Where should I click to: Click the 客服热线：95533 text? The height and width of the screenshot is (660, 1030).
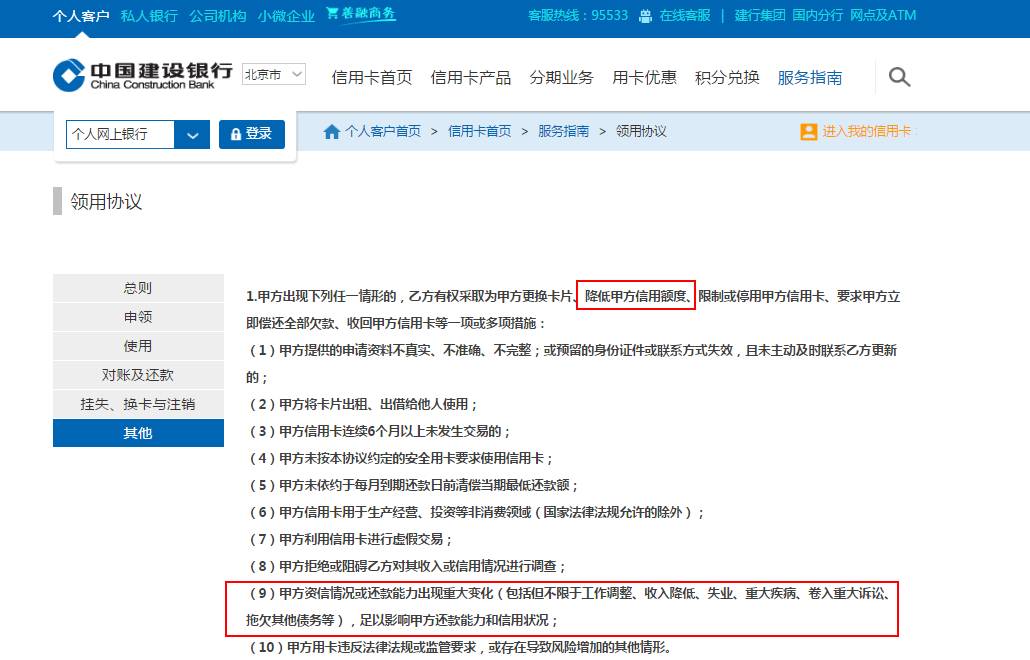point(578,15)
